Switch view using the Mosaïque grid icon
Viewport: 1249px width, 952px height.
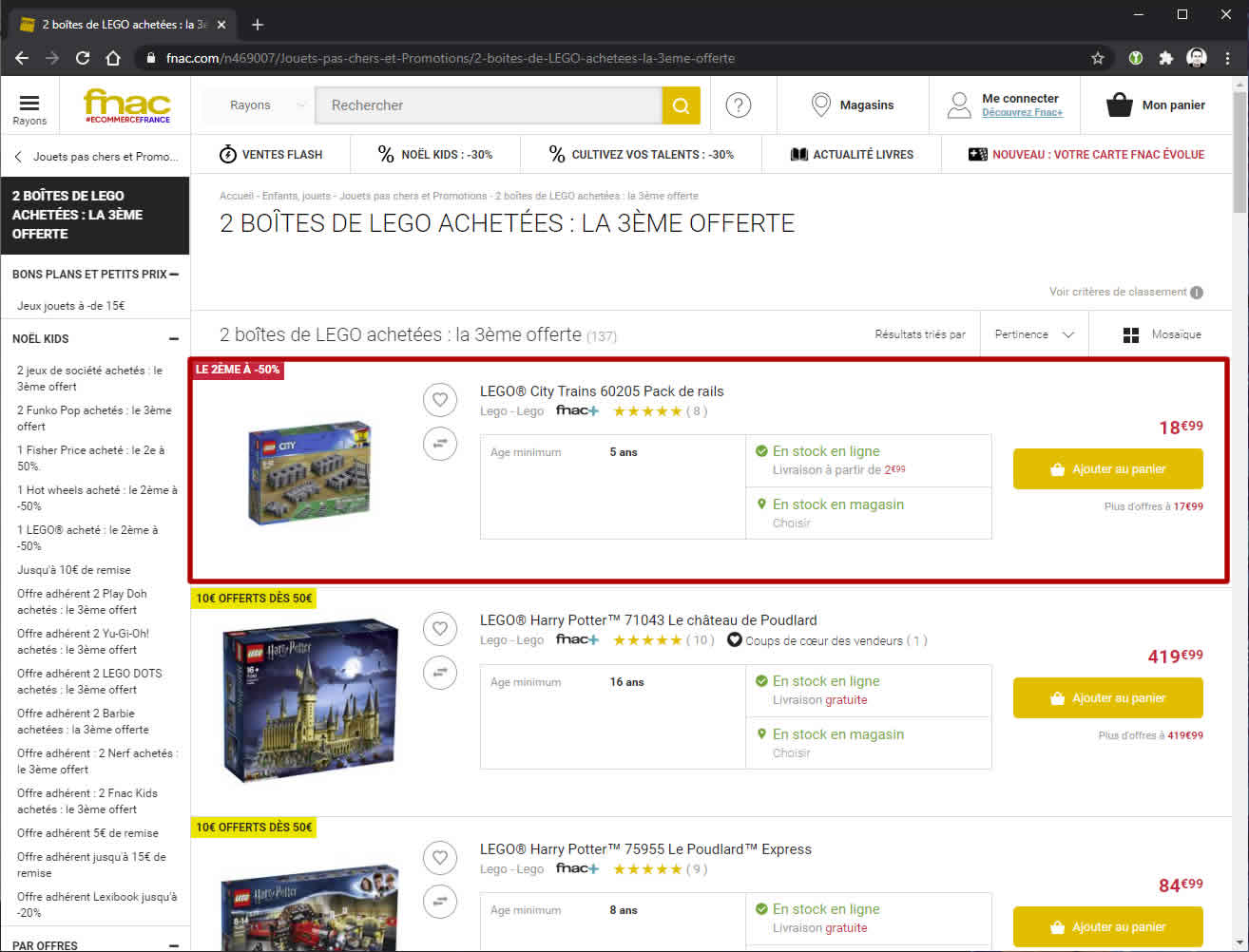[x=1131, y=335]
